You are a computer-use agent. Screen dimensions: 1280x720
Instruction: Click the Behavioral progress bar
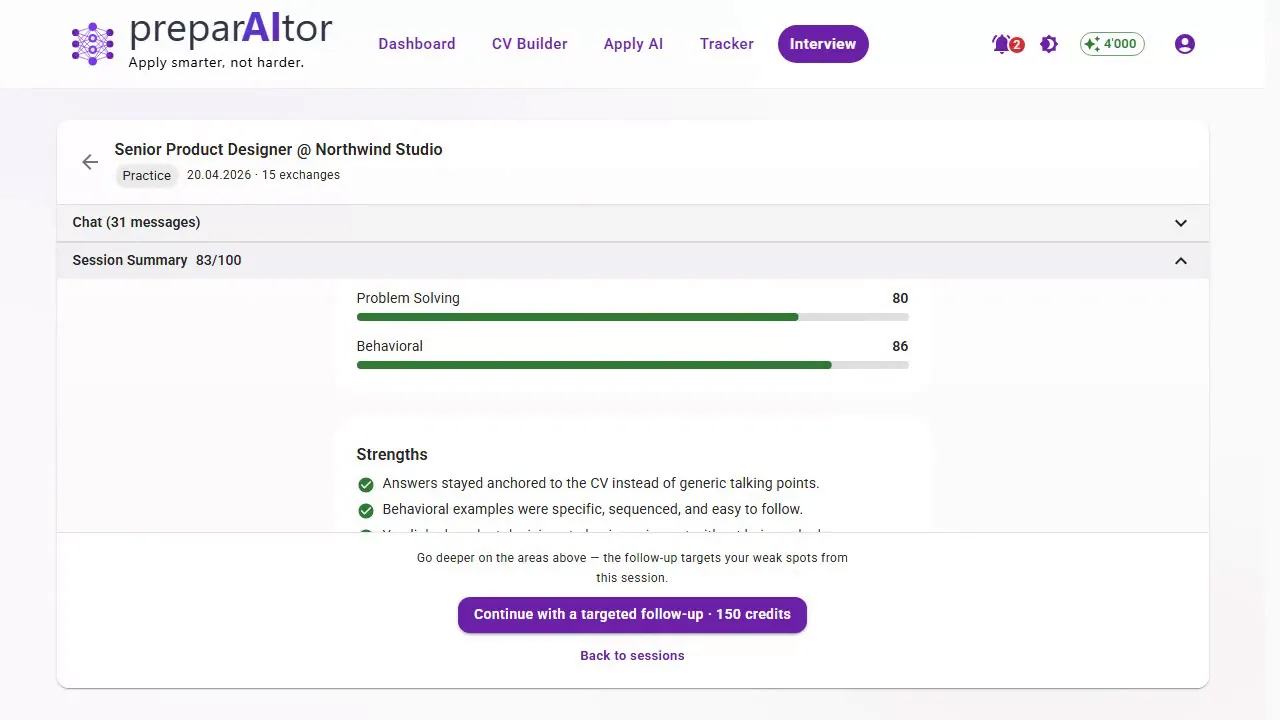pyautogui.click(x=632, y=365)
